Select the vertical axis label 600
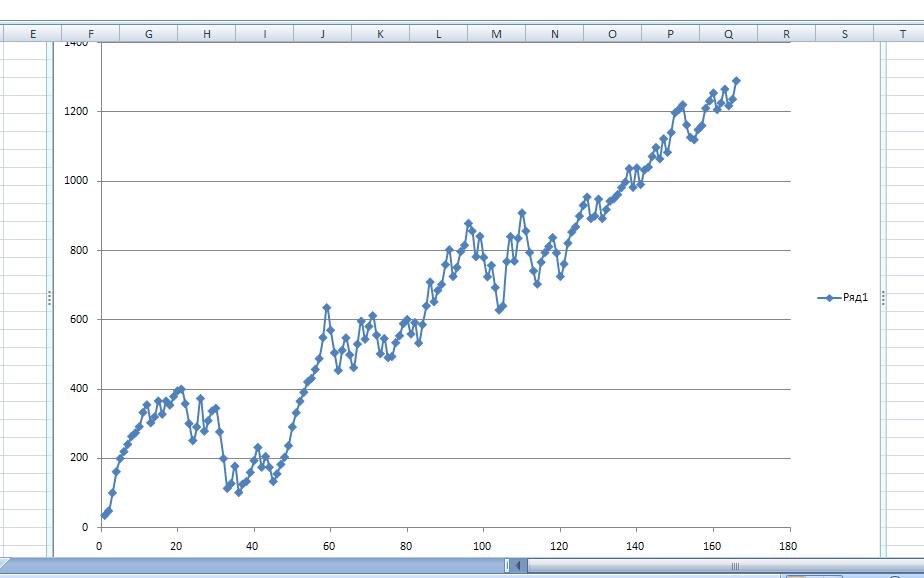The height and width of the screenshot is (578, 924). point(79,319)
